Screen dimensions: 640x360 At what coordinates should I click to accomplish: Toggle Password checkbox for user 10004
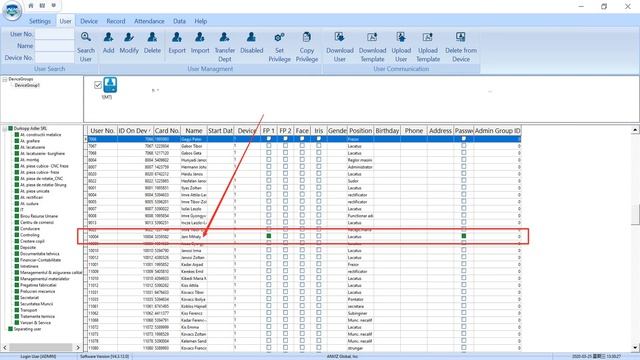464,236
